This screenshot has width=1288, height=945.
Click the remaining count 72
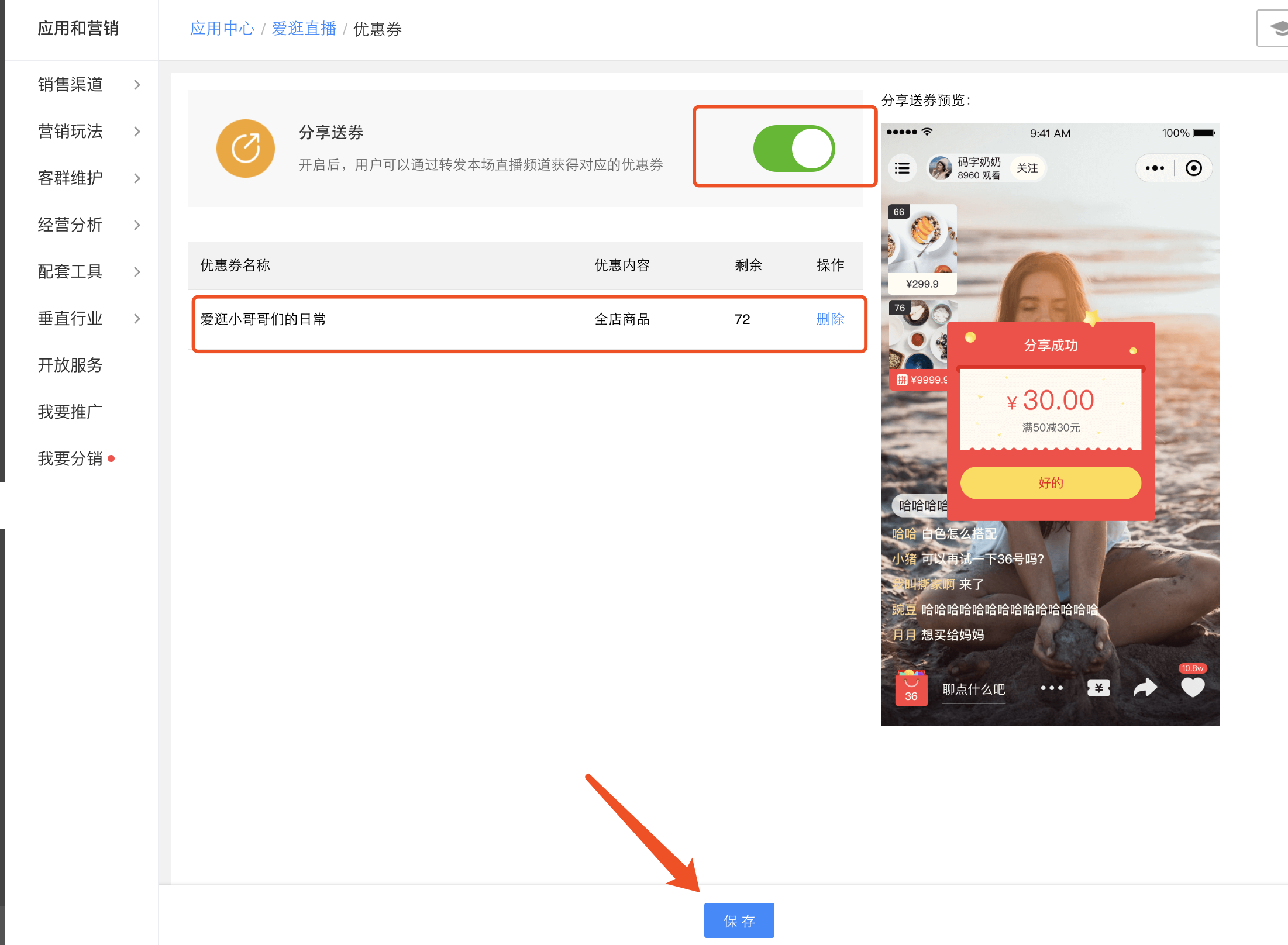click(x=742, y=319)
